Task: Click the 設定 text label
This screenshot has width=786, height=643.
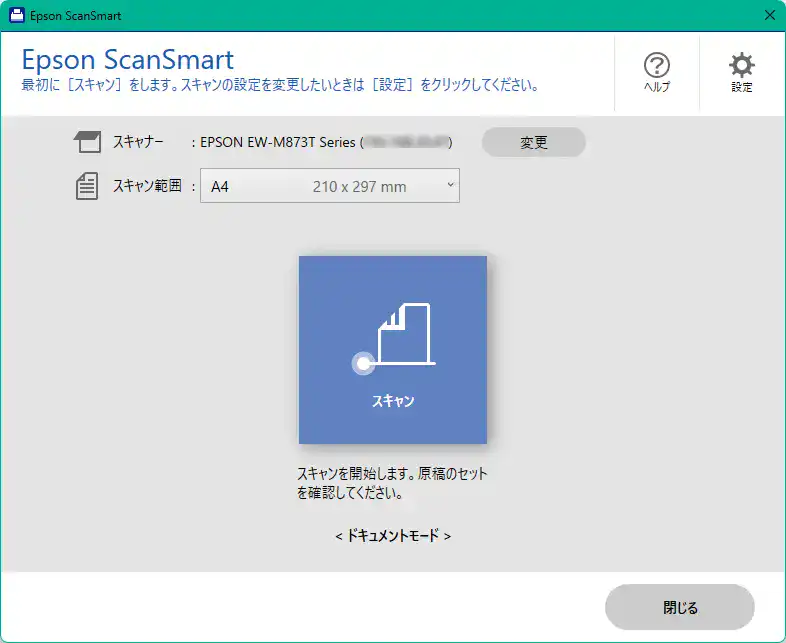Action: point(741,87)
